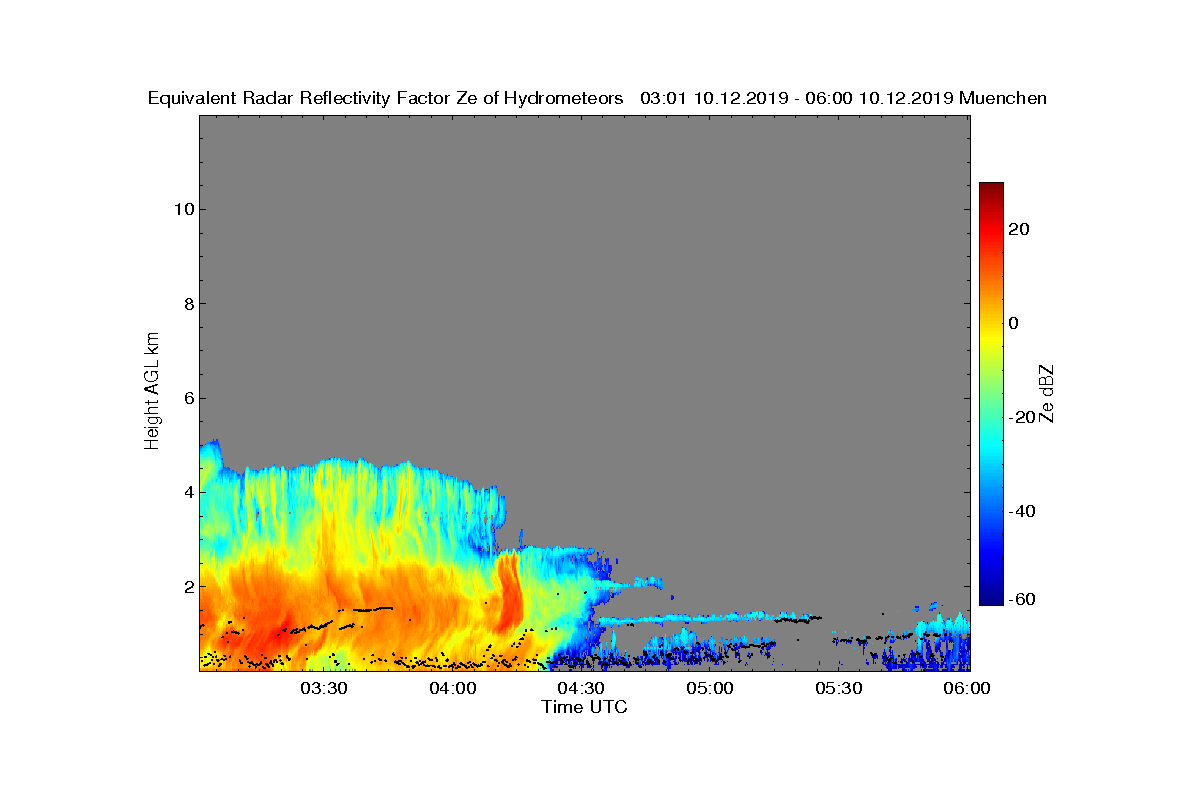Click the plot title 'Equivalent Radar Reflectivity Factor Ze of Hydrometeors'
The image size is (1200, 800).
tap(385, 98)
